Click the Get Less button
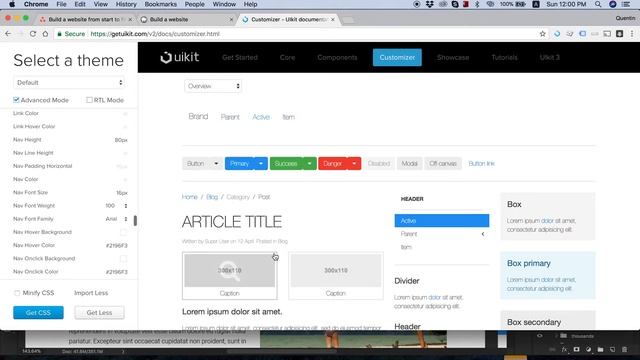Image resolution: width=640 pixels, height=360 pixels. (99, 313)
